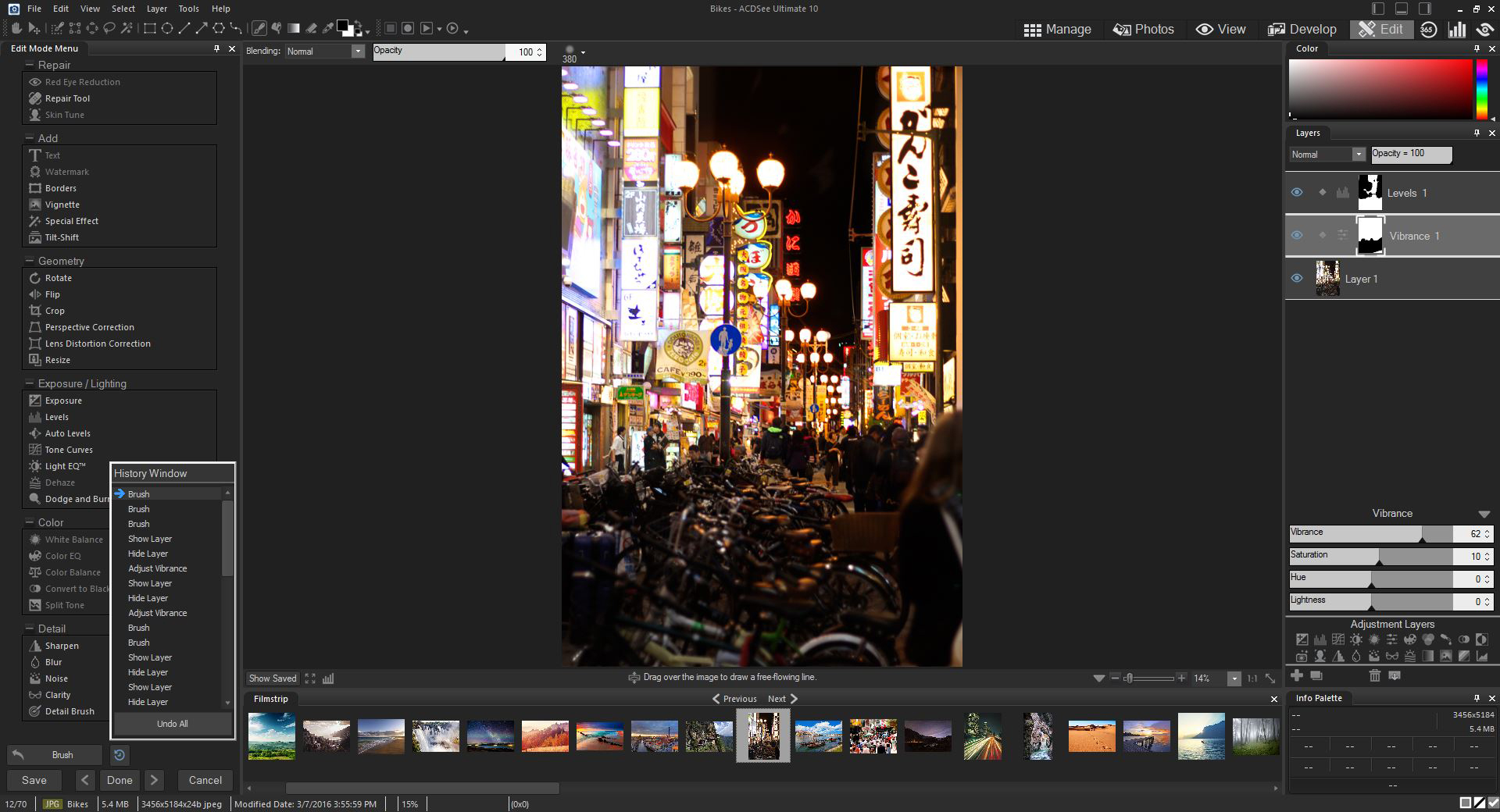The height and width of the screenshot is (812, 1500).
Task: Click the history reset circular arrow icon
Action: tap(119, 755)
